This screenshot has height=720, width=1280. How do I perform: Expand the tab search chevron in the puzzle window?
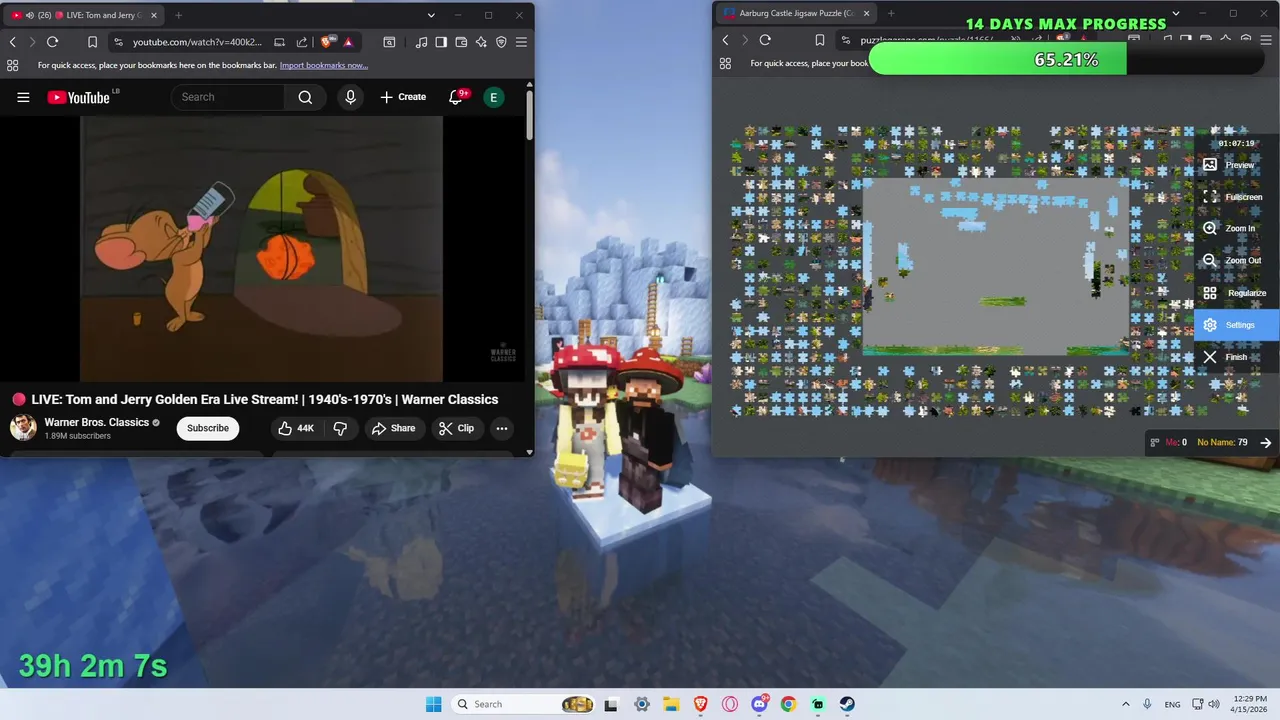coord(1176,13)
